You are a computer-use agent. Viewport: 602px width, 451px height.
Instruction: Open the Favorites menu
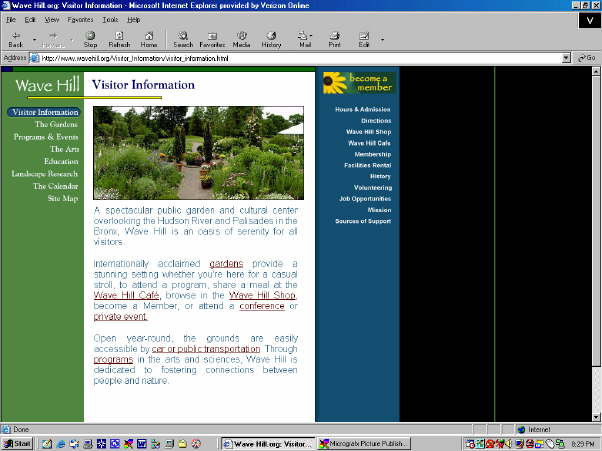click(80, 20)
